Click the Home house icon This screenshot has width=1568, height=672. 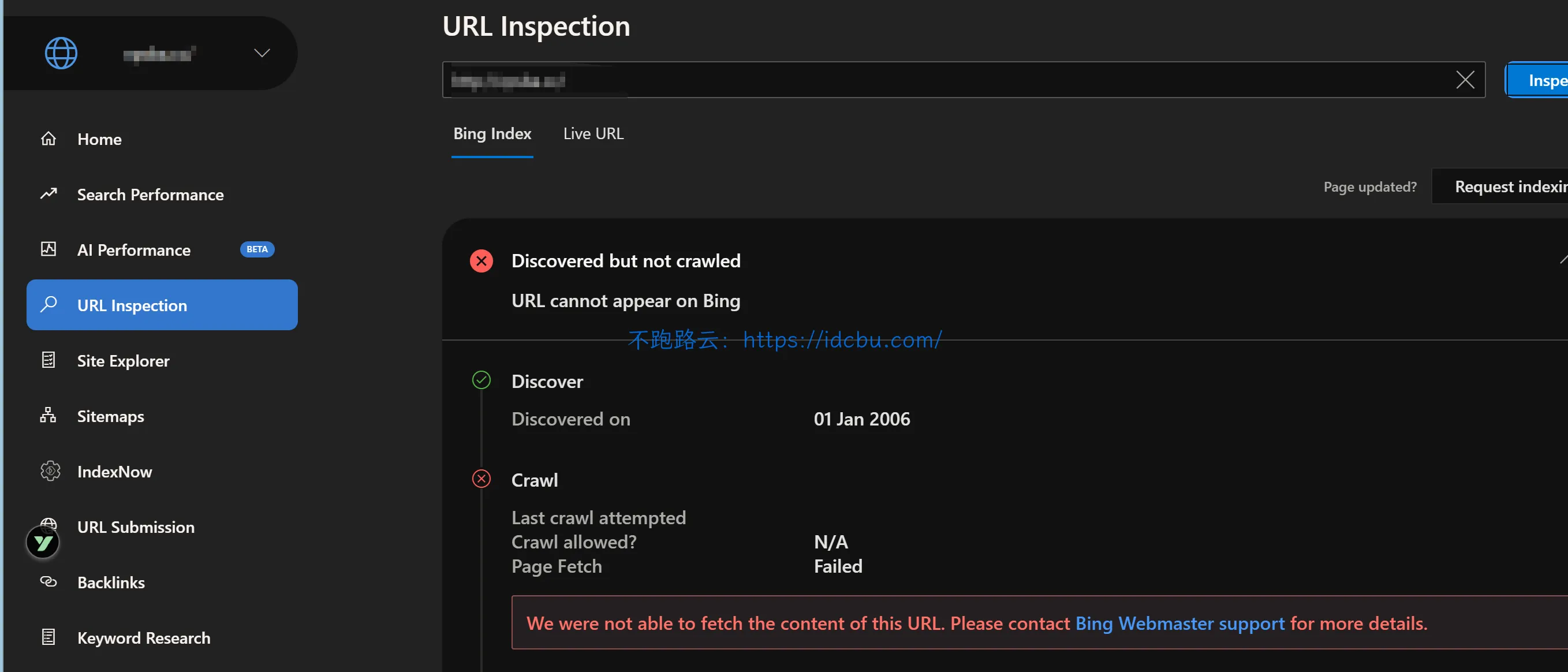tap(48, 139)
